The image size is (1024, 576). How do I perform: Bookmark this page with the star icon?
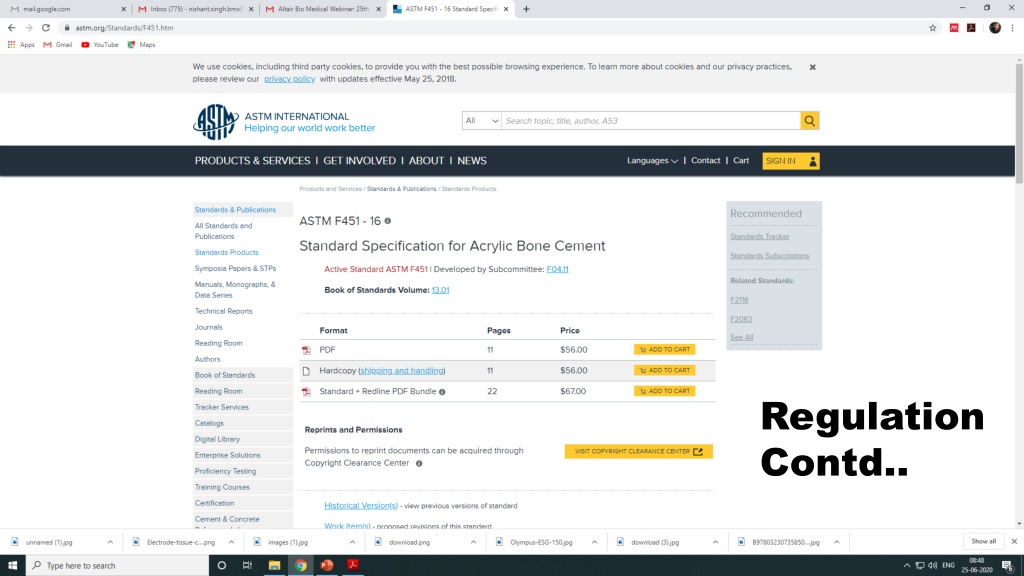933,28
